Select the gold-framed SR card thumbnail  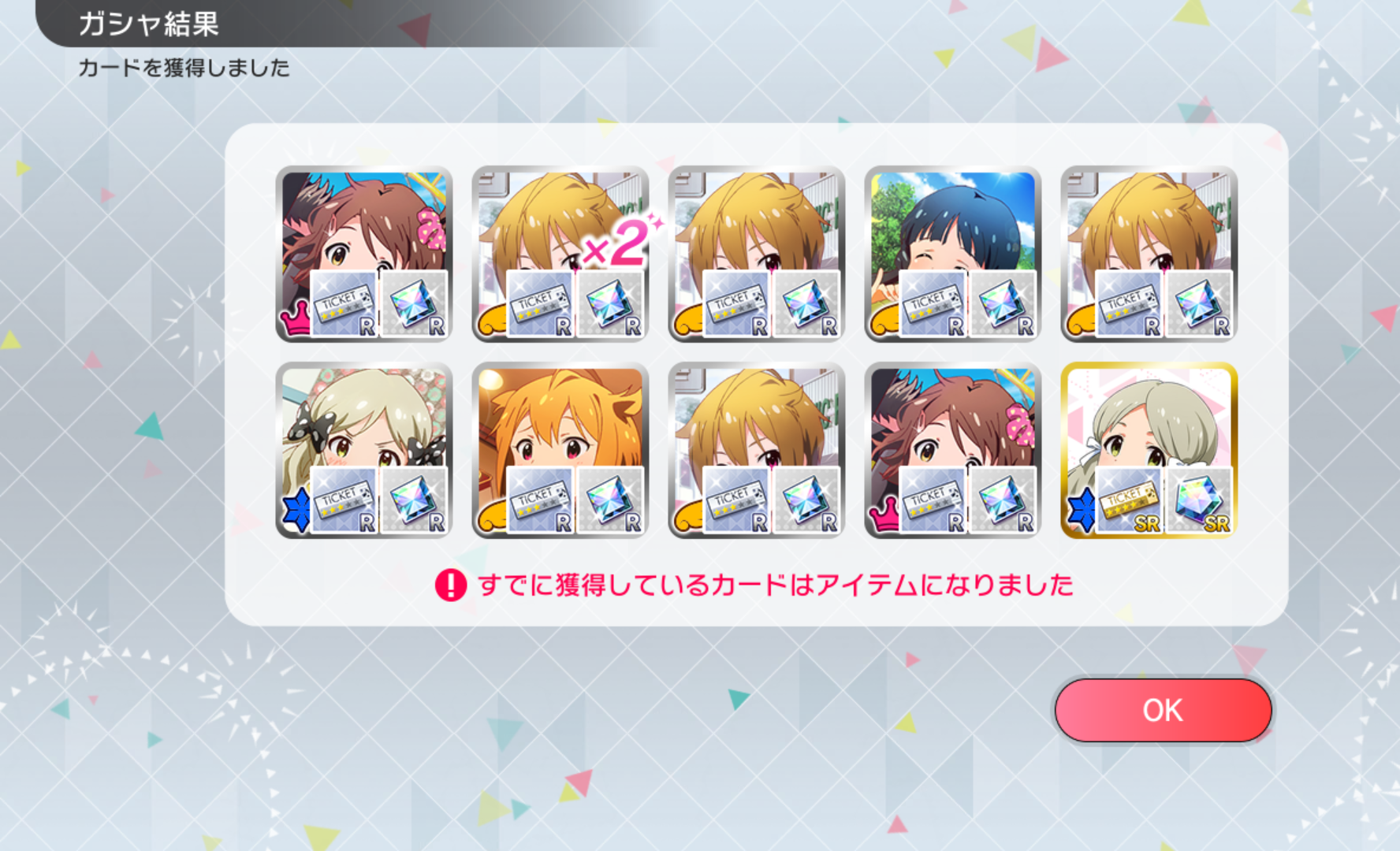(x=1149, y=451)
